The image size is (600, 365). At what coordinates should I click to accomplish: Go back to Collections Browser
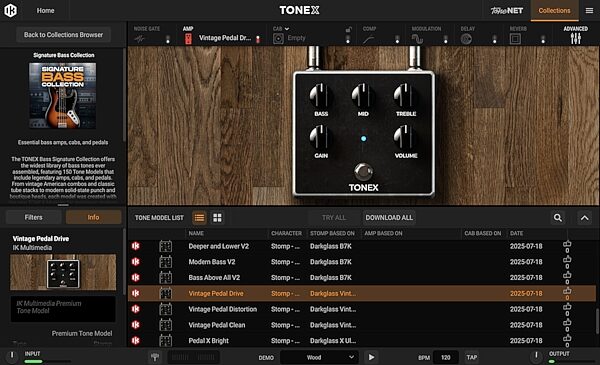click(x=64, y=35)
